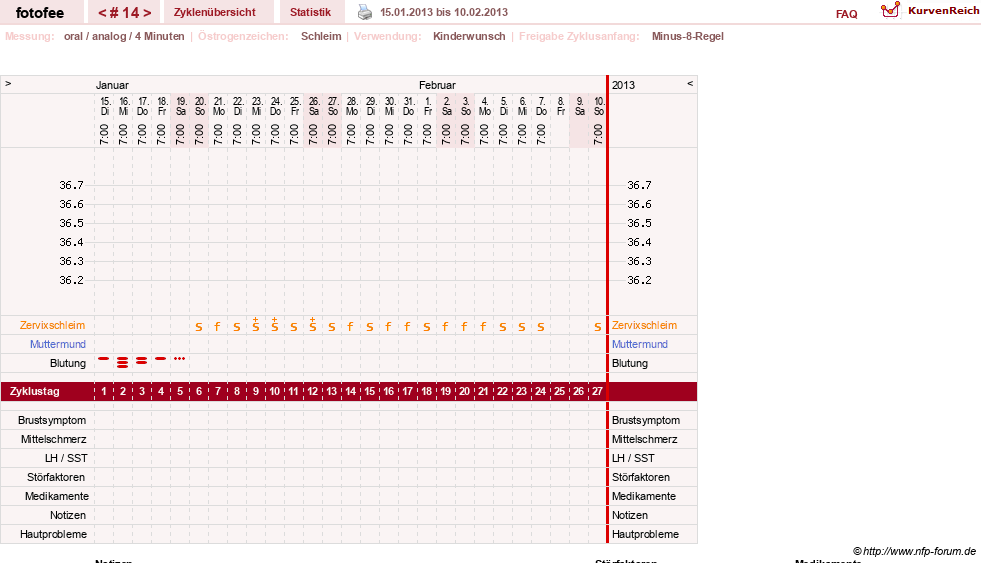Select the '10. So' date column header
This screenshot has height=563, width=981.
tap(599, 106)
